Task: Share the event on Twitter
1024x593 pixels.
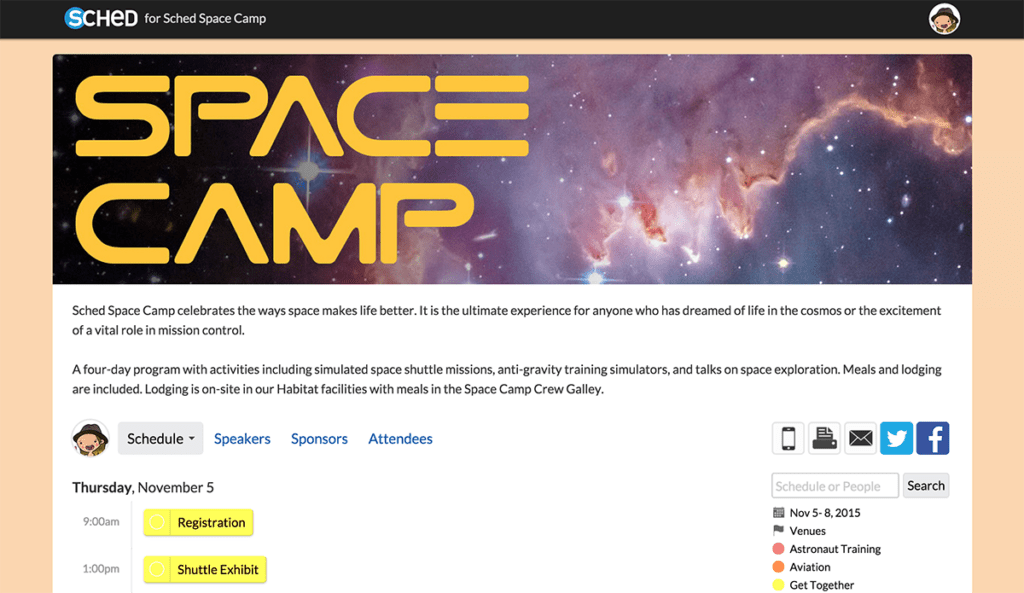Action: click(896, 438)
